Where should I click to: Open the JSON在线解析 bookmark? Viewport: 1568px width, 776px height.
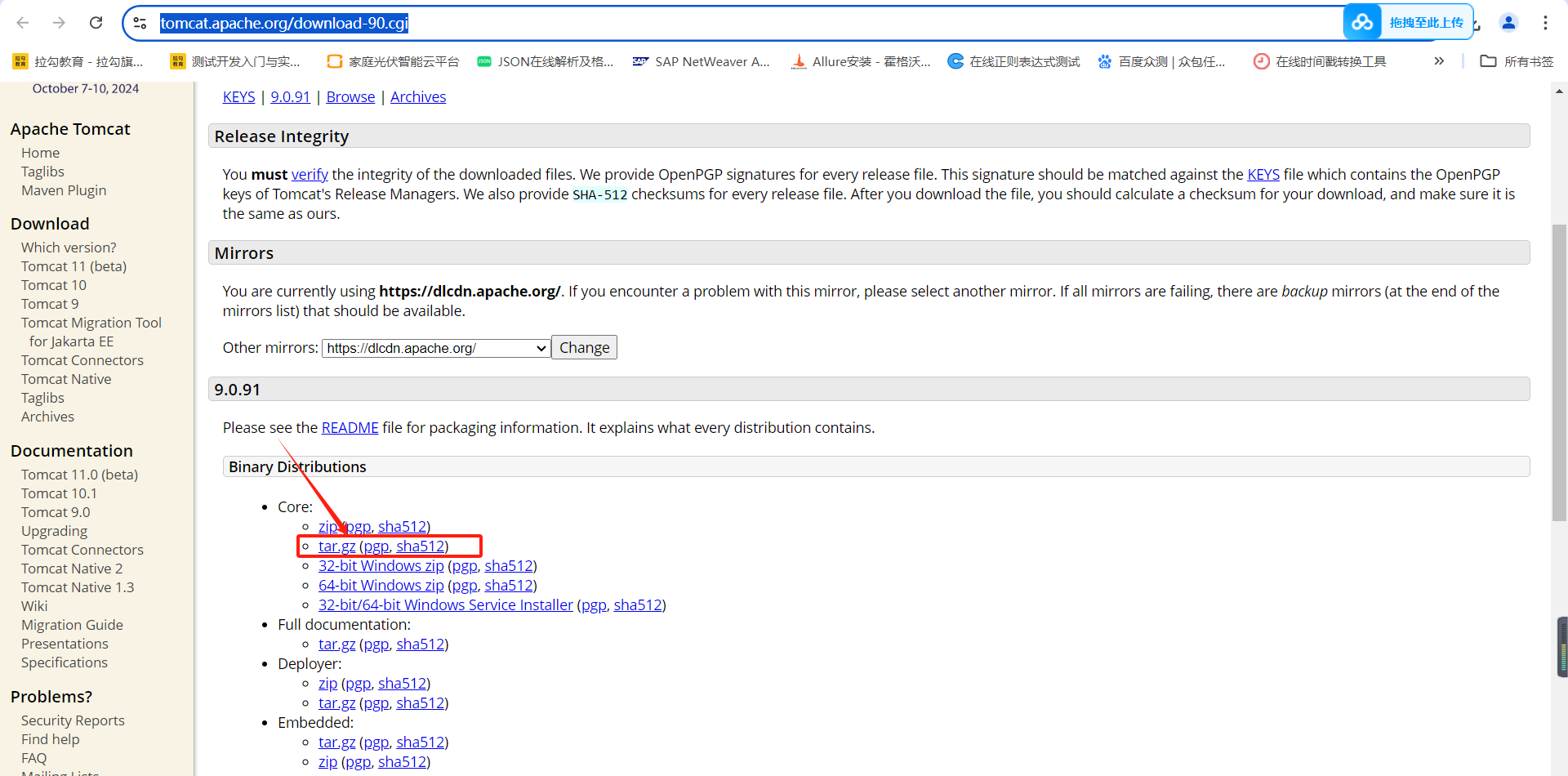click(x=545, y=61)
